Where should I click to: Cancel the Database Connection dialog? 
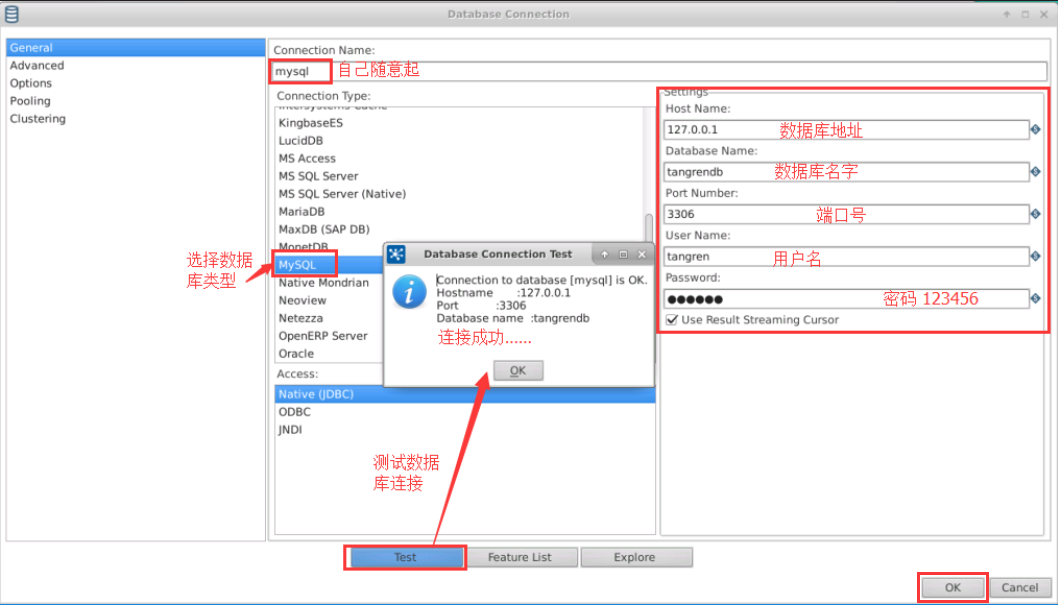pos(1020,587)
